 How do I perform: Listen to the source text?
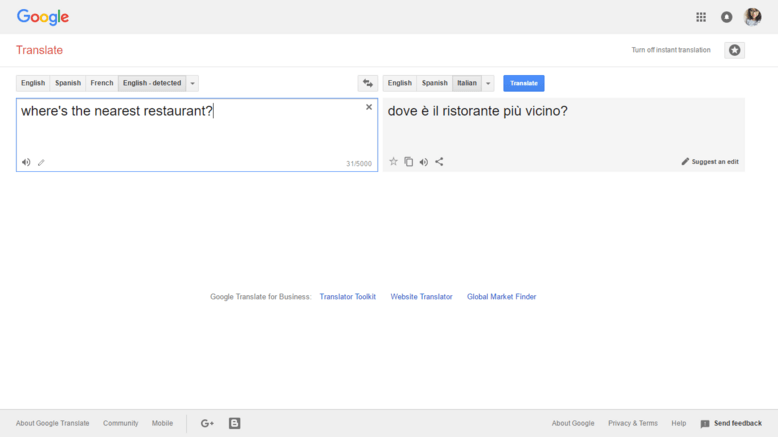pyautogui.click(x=26, y=162)
